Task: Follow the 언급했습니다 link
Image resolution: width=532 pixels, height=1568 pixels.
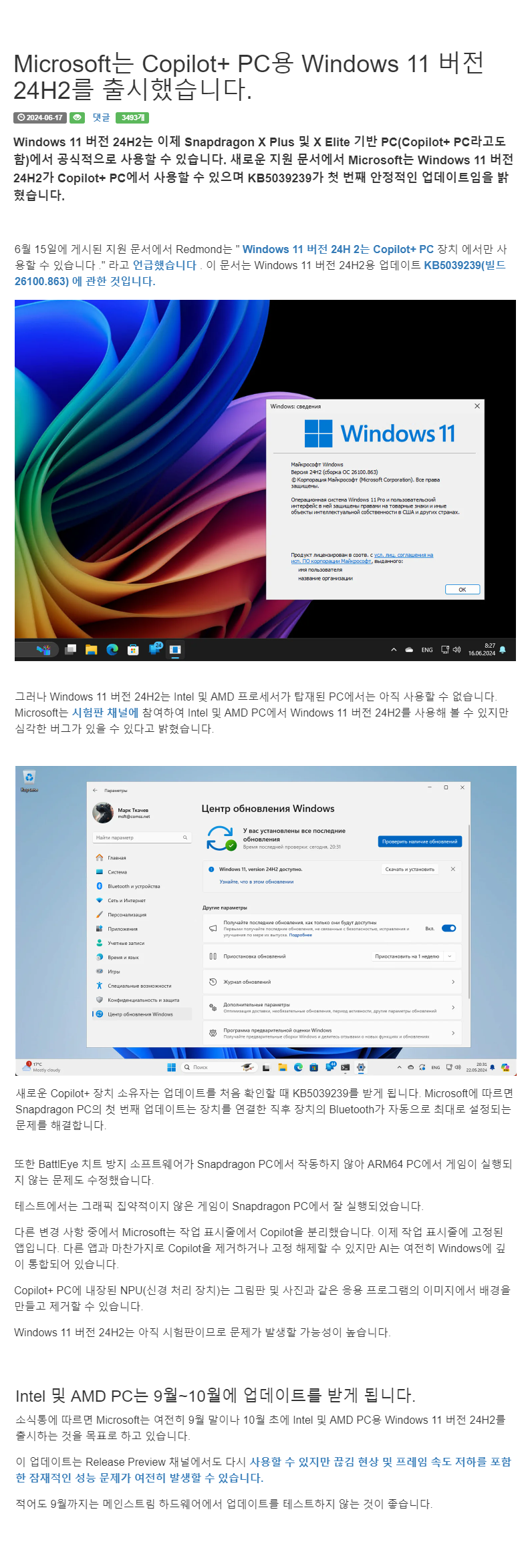Action: 164,265
